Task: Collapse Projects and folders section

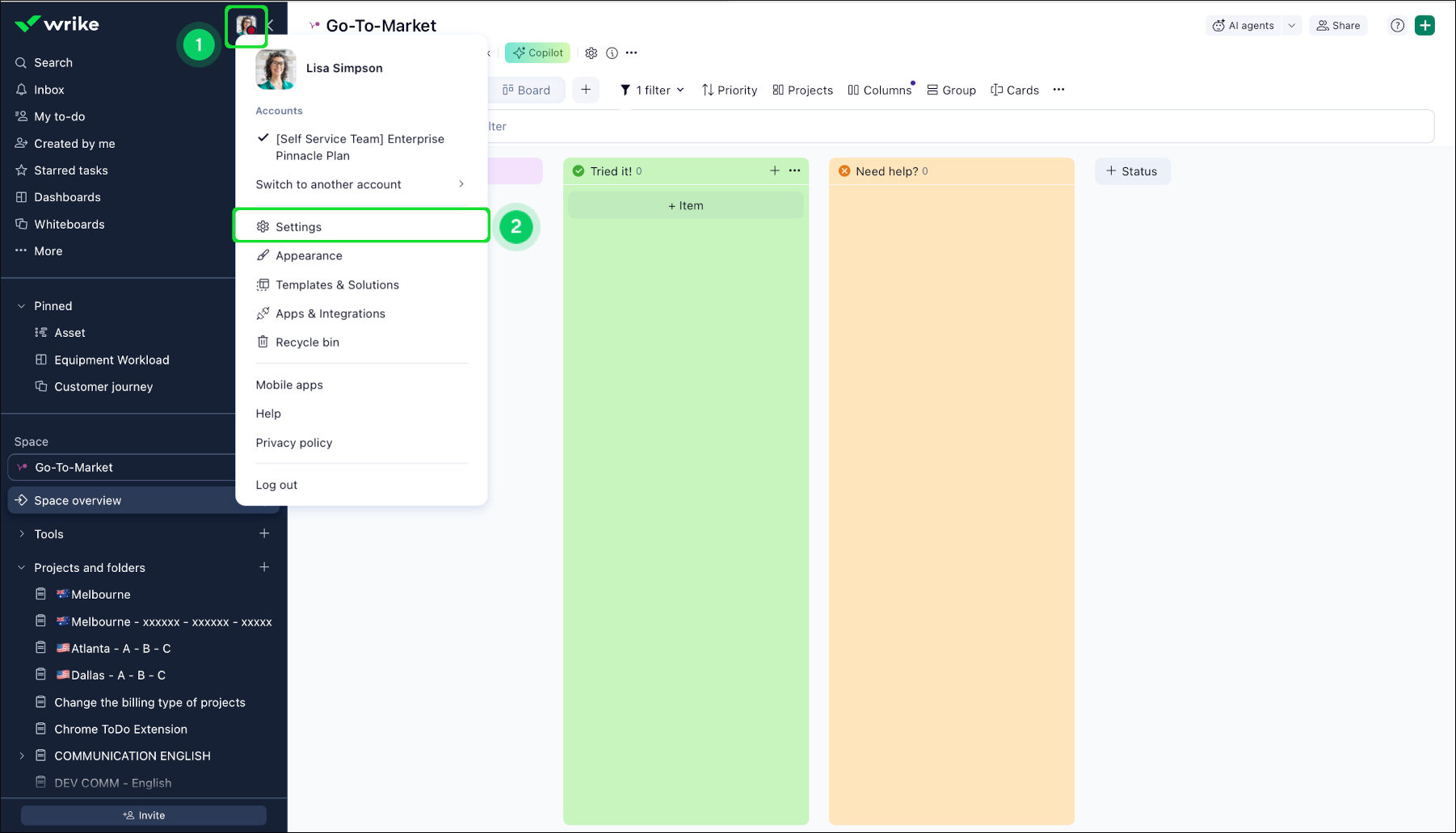Action: click(x=21, y=568)
